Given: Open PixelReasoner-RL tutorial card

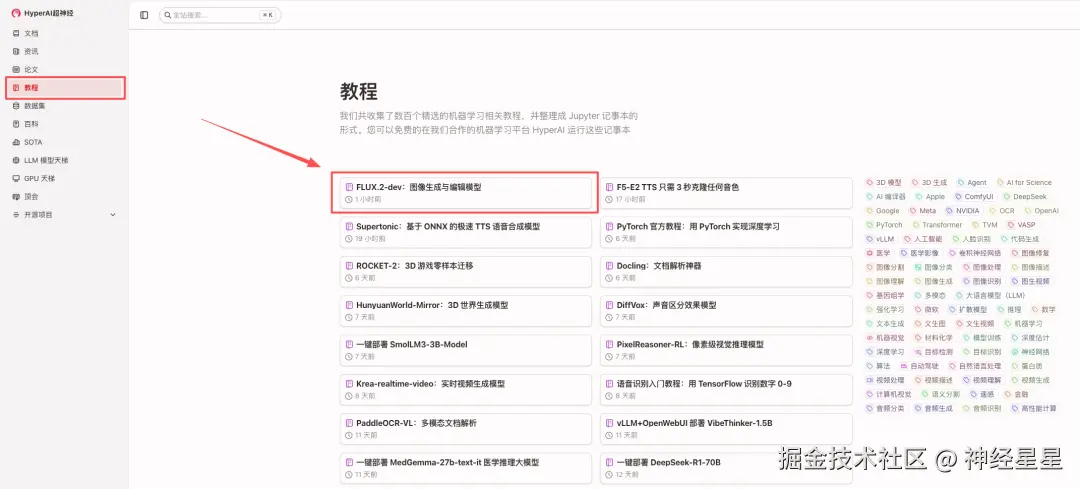Looking at the screenshot, I should pyautogui.click(x=726, y=350).
